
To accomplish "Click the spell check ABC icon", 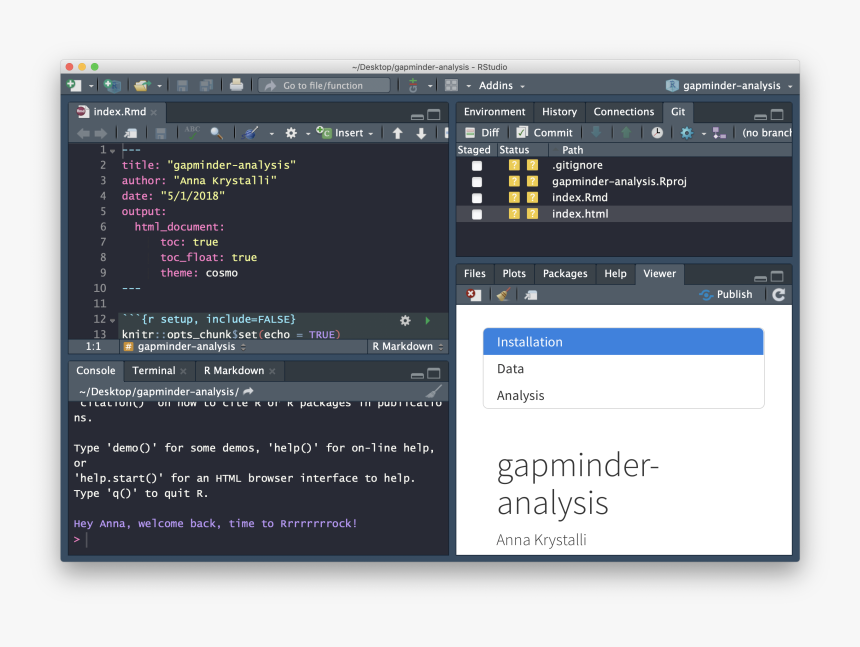I will click(191, 132).
